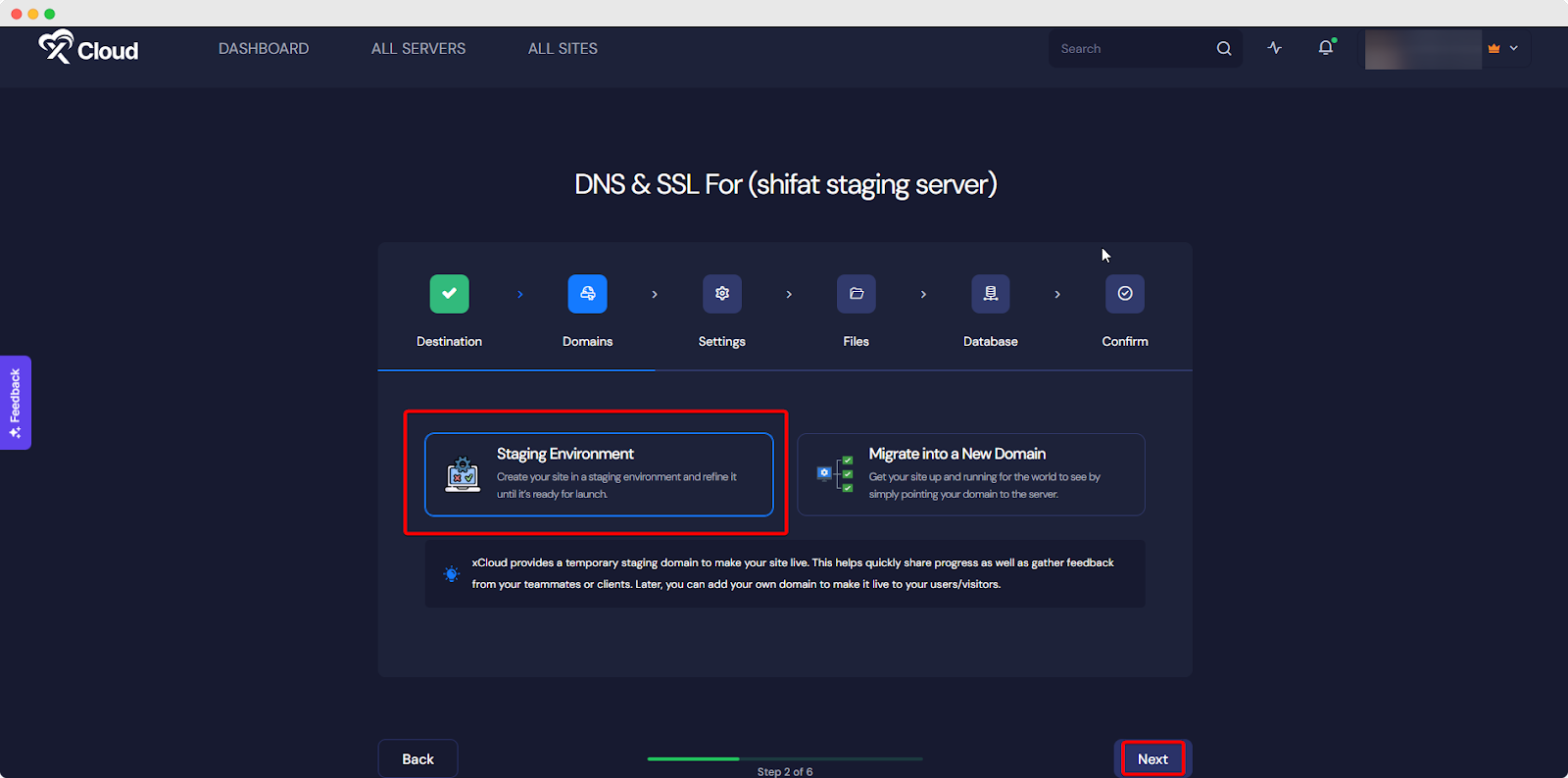Screen dimensions: 1568x778
Task: Select the Domains step icon
Action: (x=587, y=294)
